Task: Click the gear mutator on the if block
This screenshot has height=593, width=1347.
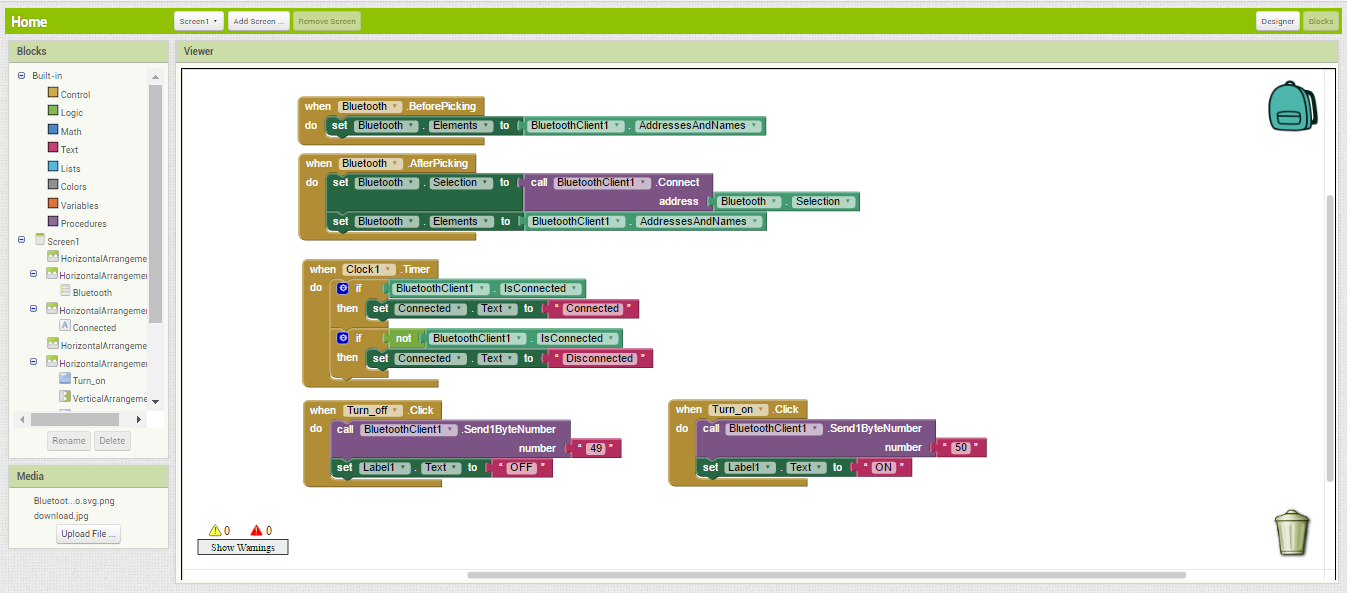Action: (x=341, y=289)
